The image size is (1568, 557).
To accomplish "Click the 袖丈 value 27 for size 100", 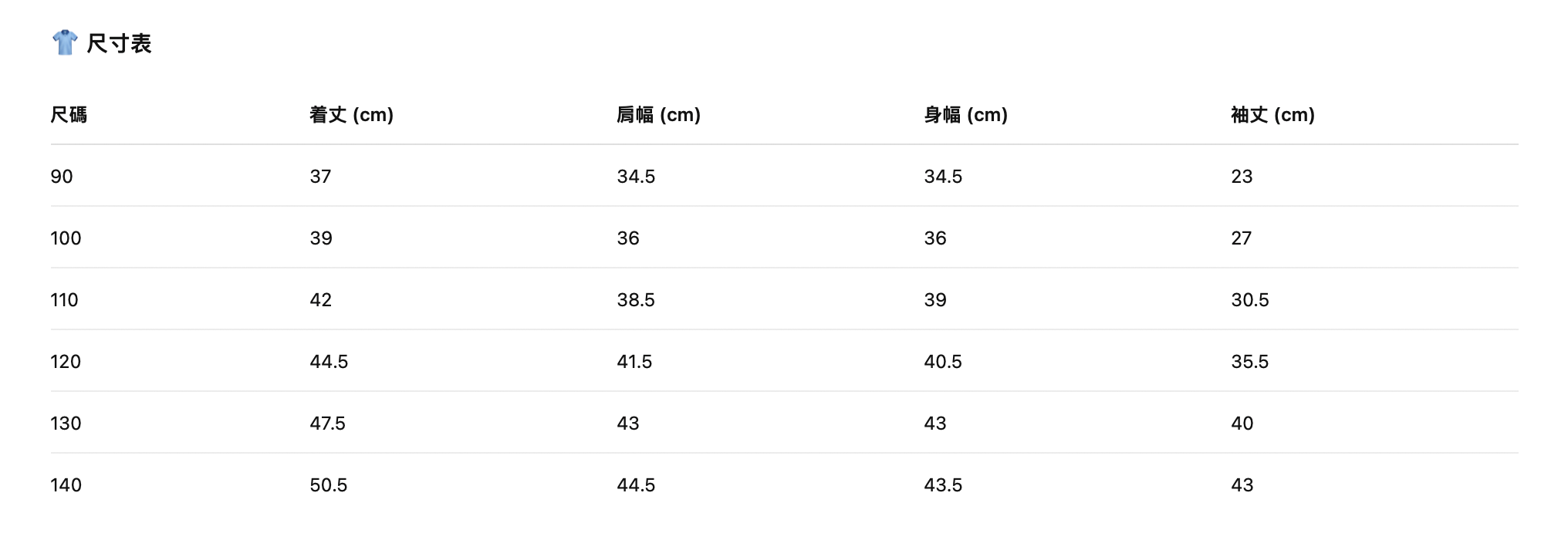I will tap(1242, 238).
